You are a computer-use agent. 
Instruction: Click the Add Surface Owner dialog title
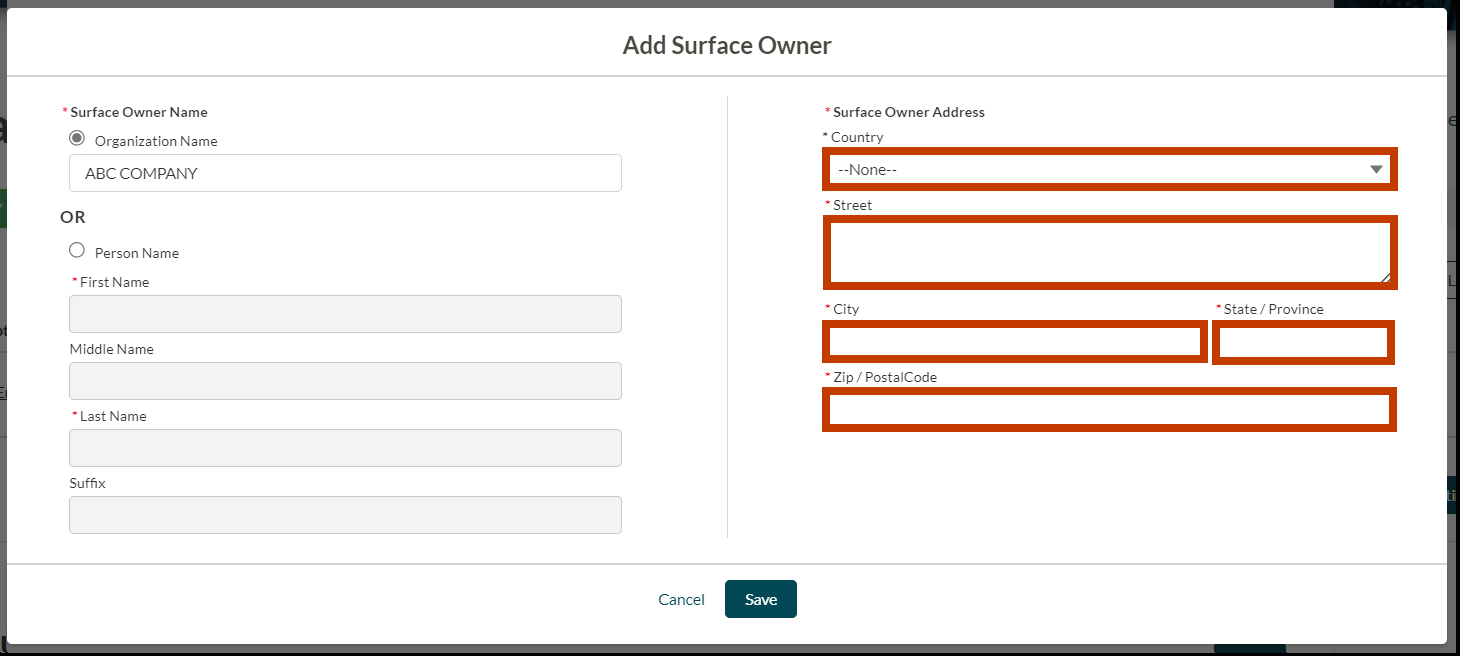[727, 45]
